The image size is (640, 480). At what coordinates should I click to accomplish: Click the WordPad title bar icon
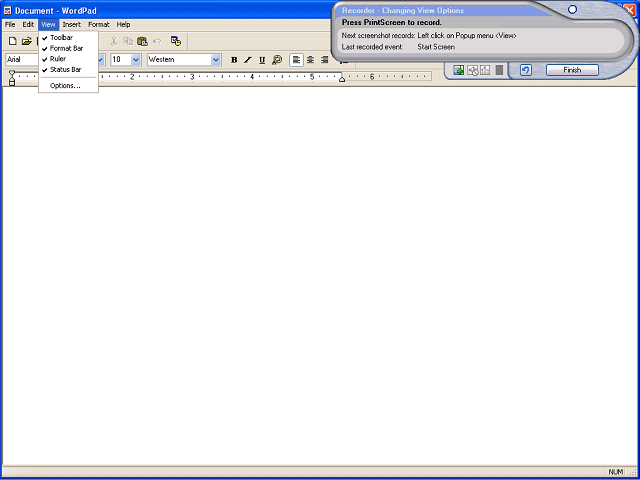8,11
